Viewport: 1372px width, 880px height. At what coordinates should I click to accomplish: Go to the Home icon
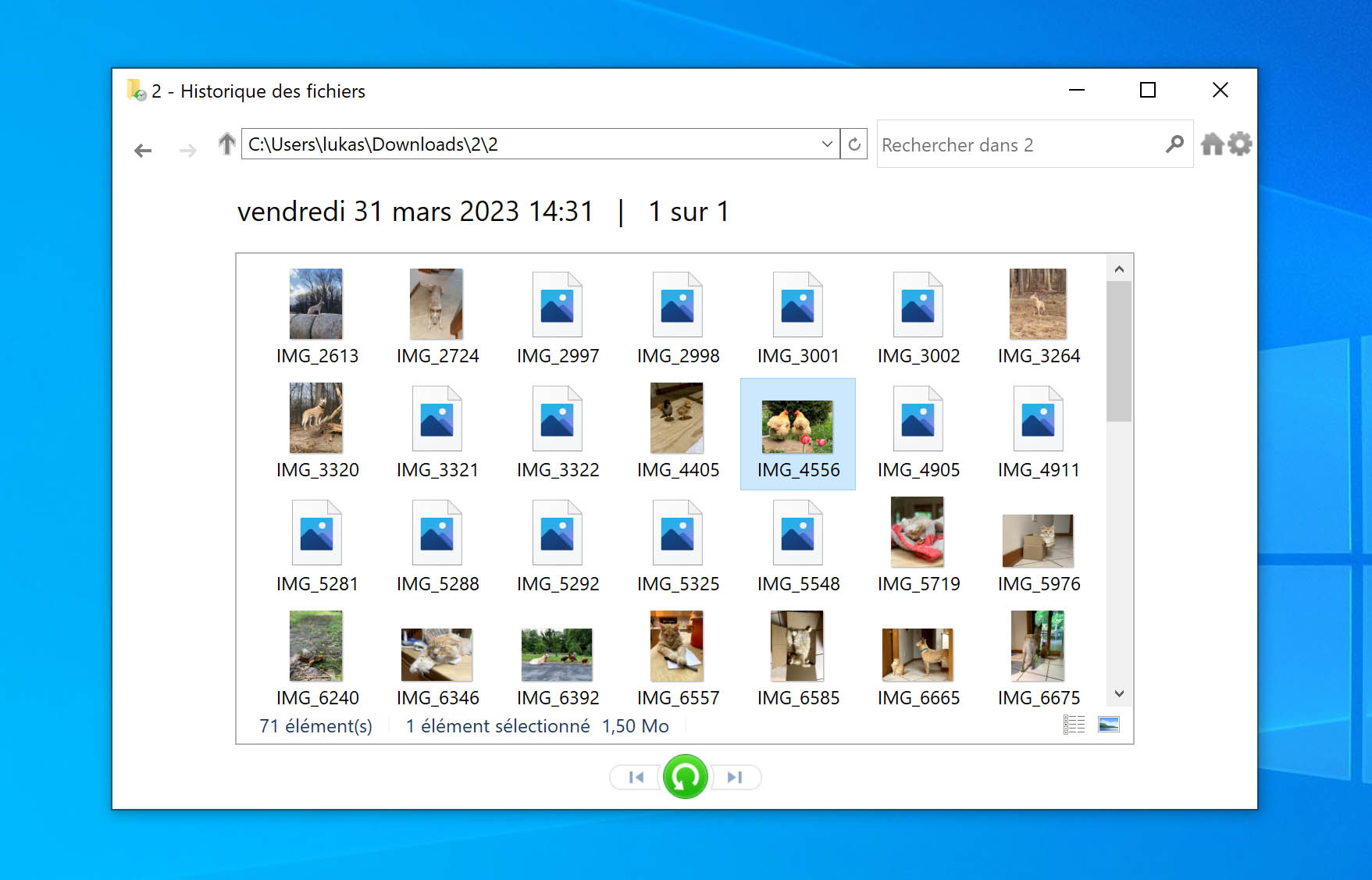1212,144
